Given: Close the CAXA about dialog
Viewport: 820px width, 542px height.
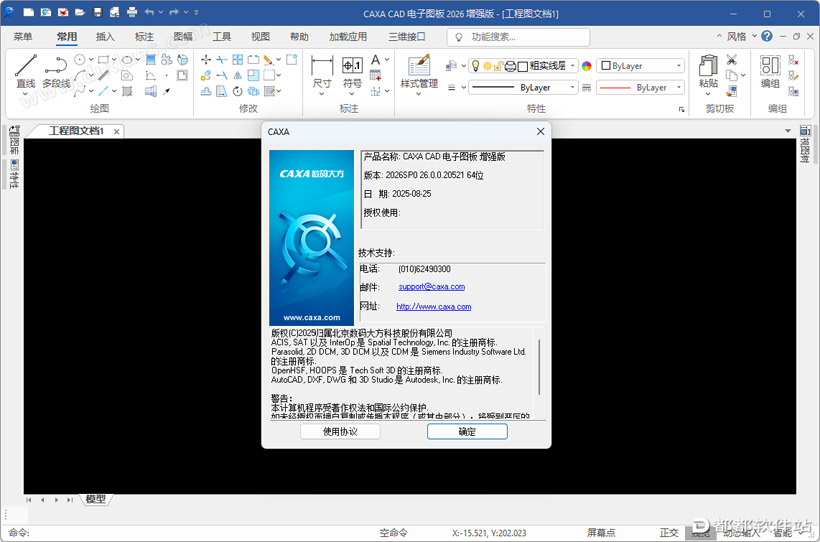Looking at the screenshot, I should coord(540,131).
